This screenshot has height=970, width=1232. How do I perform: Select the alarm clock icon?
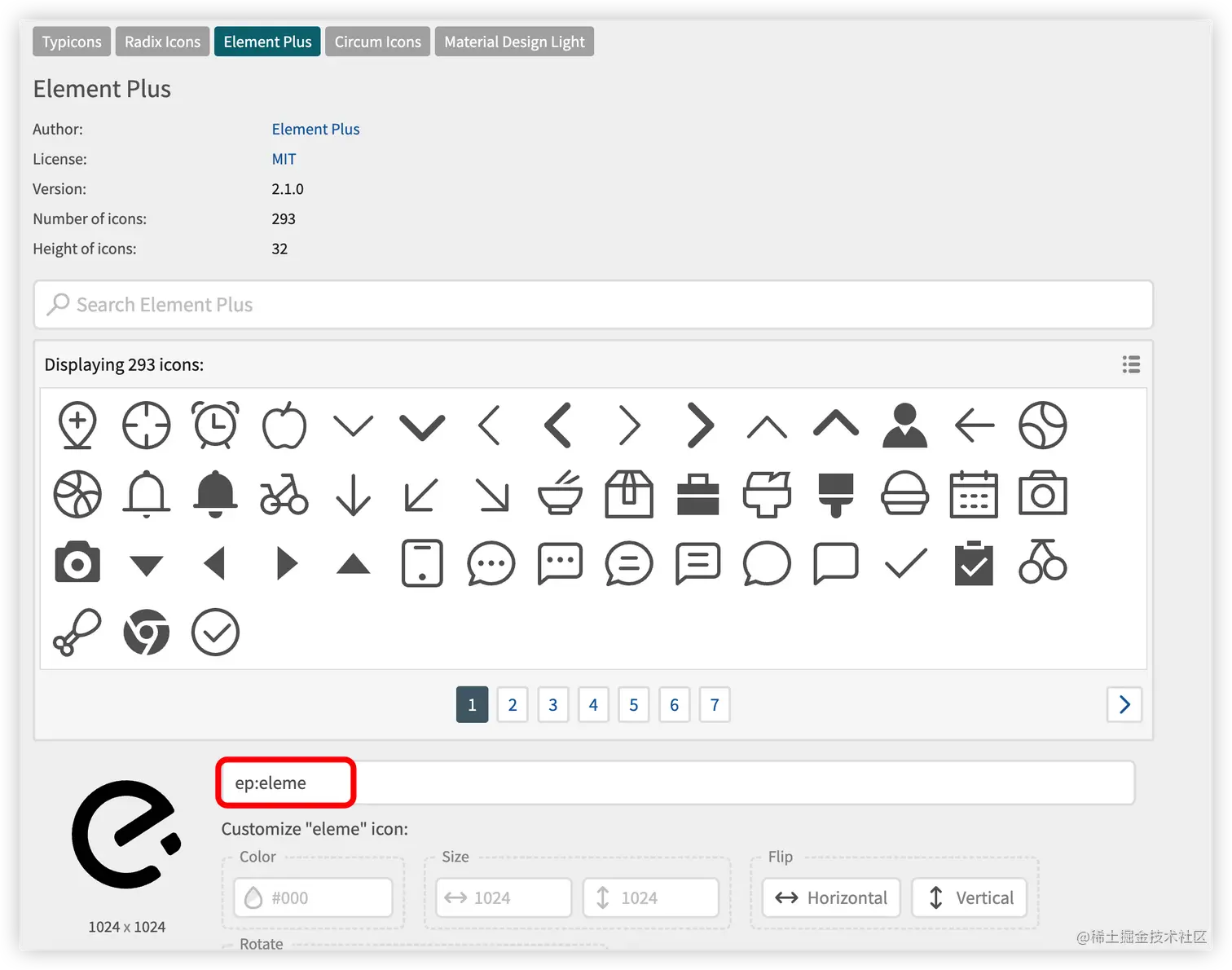coord(215,425)
